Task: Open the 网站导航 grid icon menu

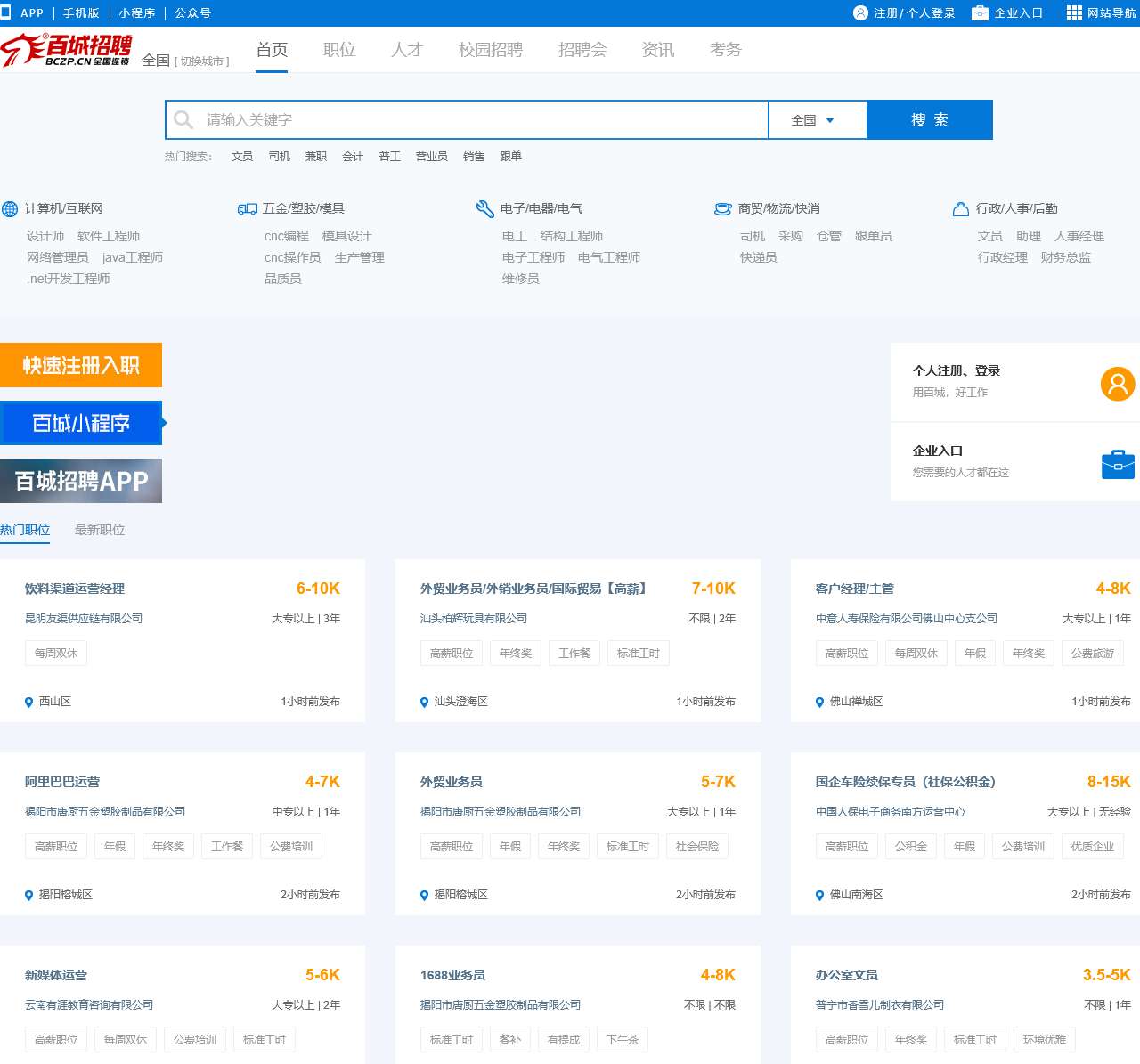Action: click(1074, 13)
